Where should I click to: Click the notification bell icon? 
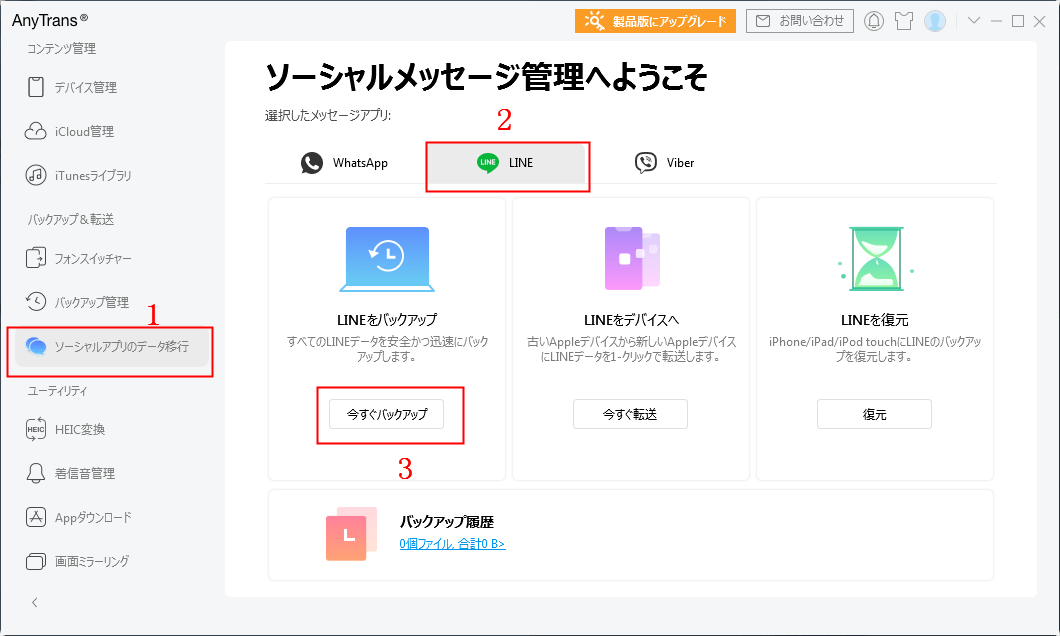pos(874,20)
